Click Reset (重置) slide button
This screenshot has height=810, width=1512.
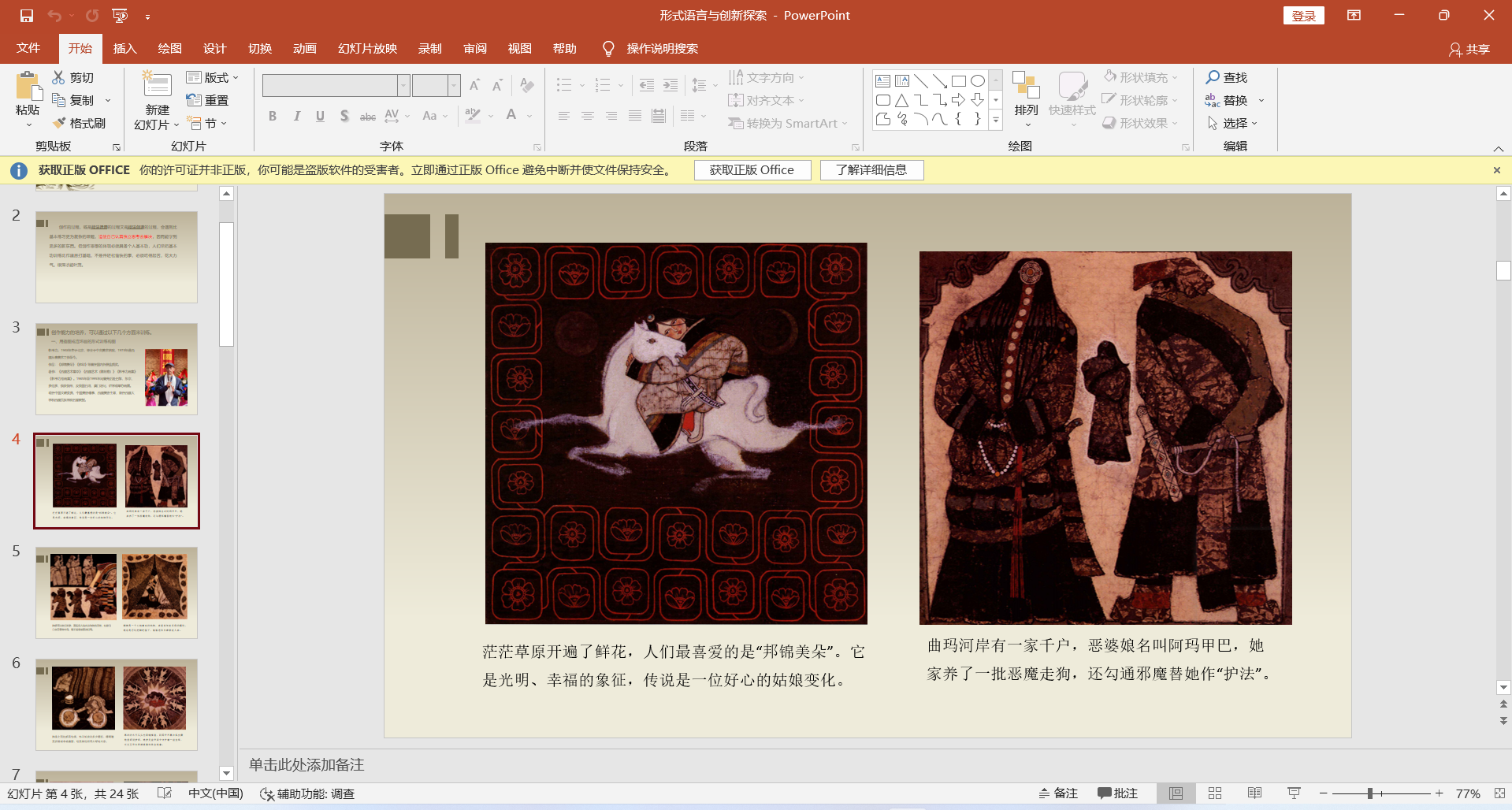207,100
